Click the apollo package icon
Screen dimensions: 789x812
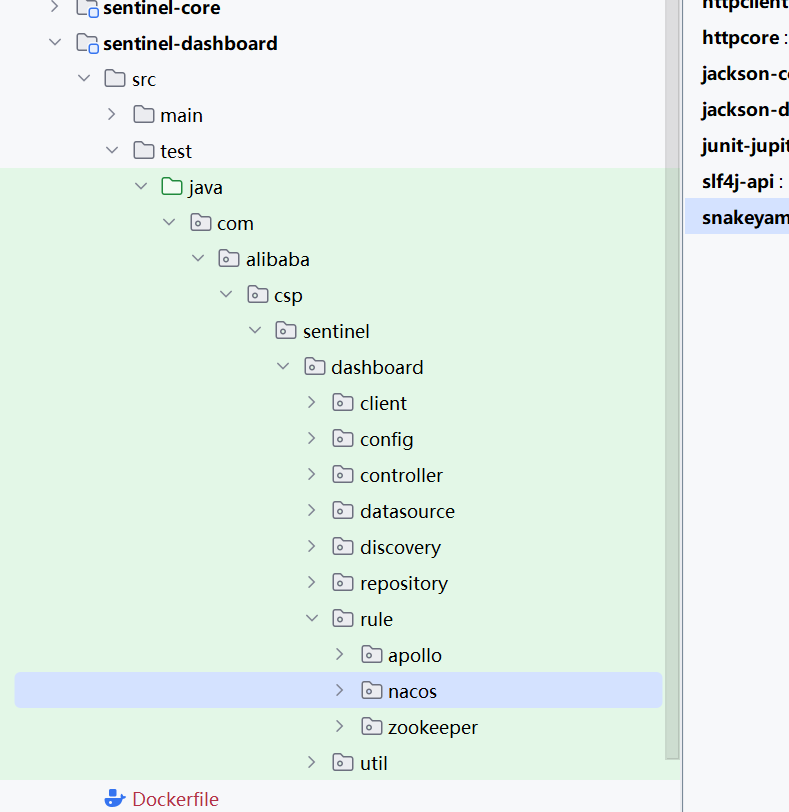click(x=371, y=655)
